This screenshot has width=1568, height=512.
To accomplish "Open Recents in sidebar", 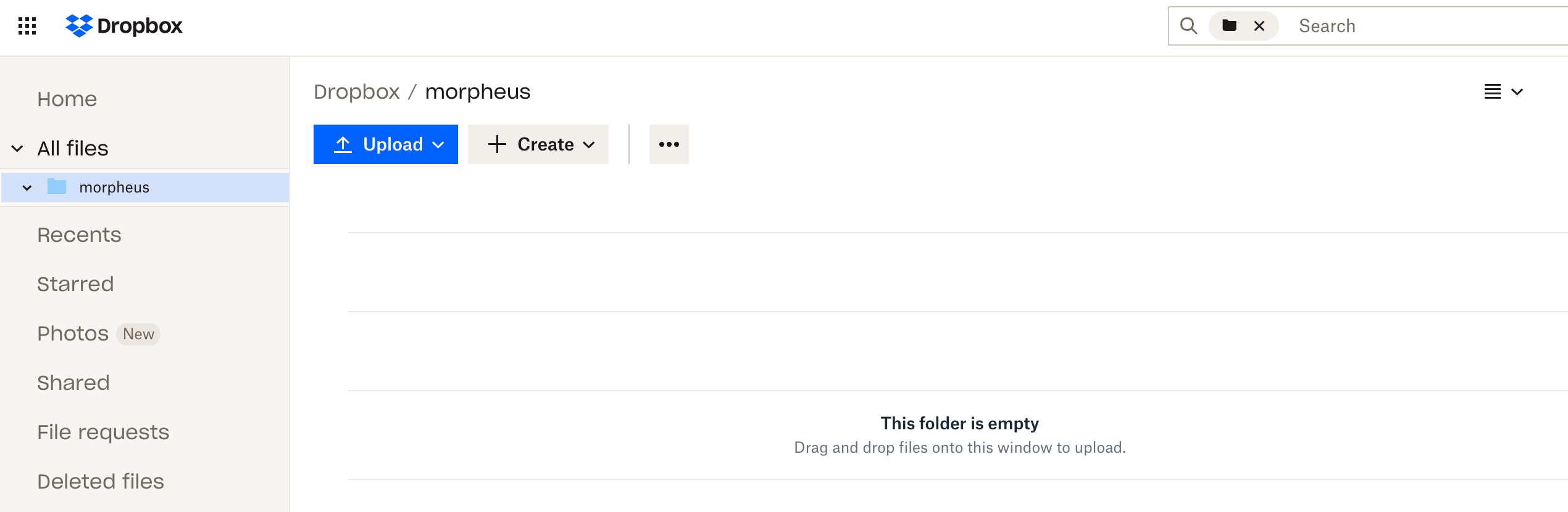I will (x=79, y=235).
